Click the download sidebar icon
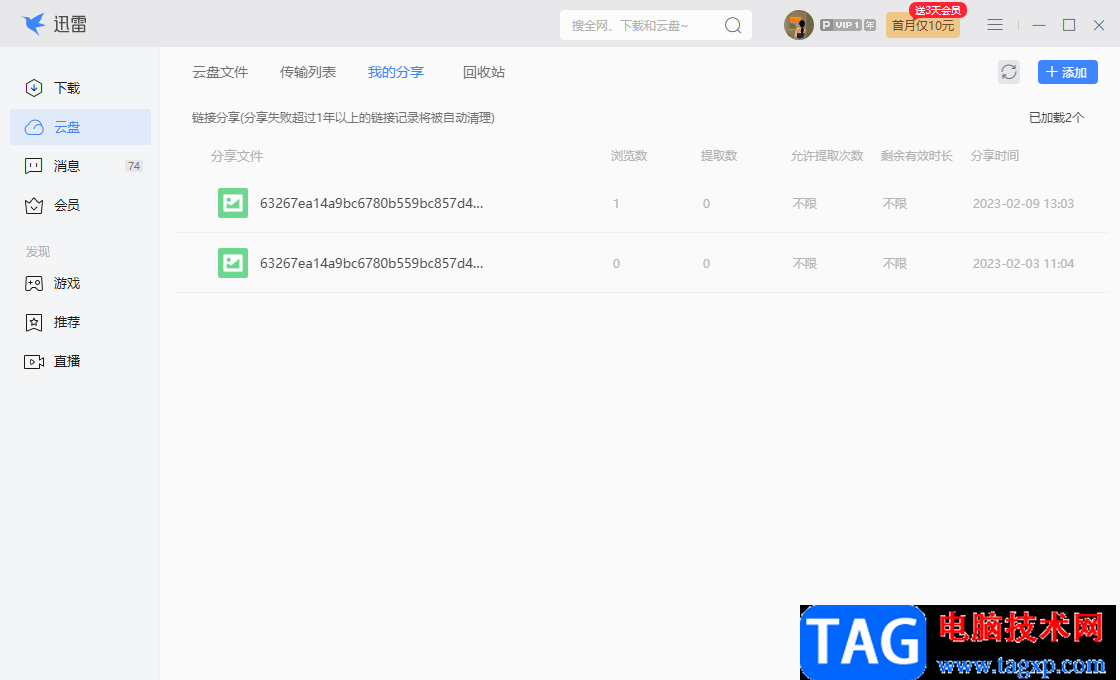This screenshot has height=680, width=1120. tap(34, 88)
